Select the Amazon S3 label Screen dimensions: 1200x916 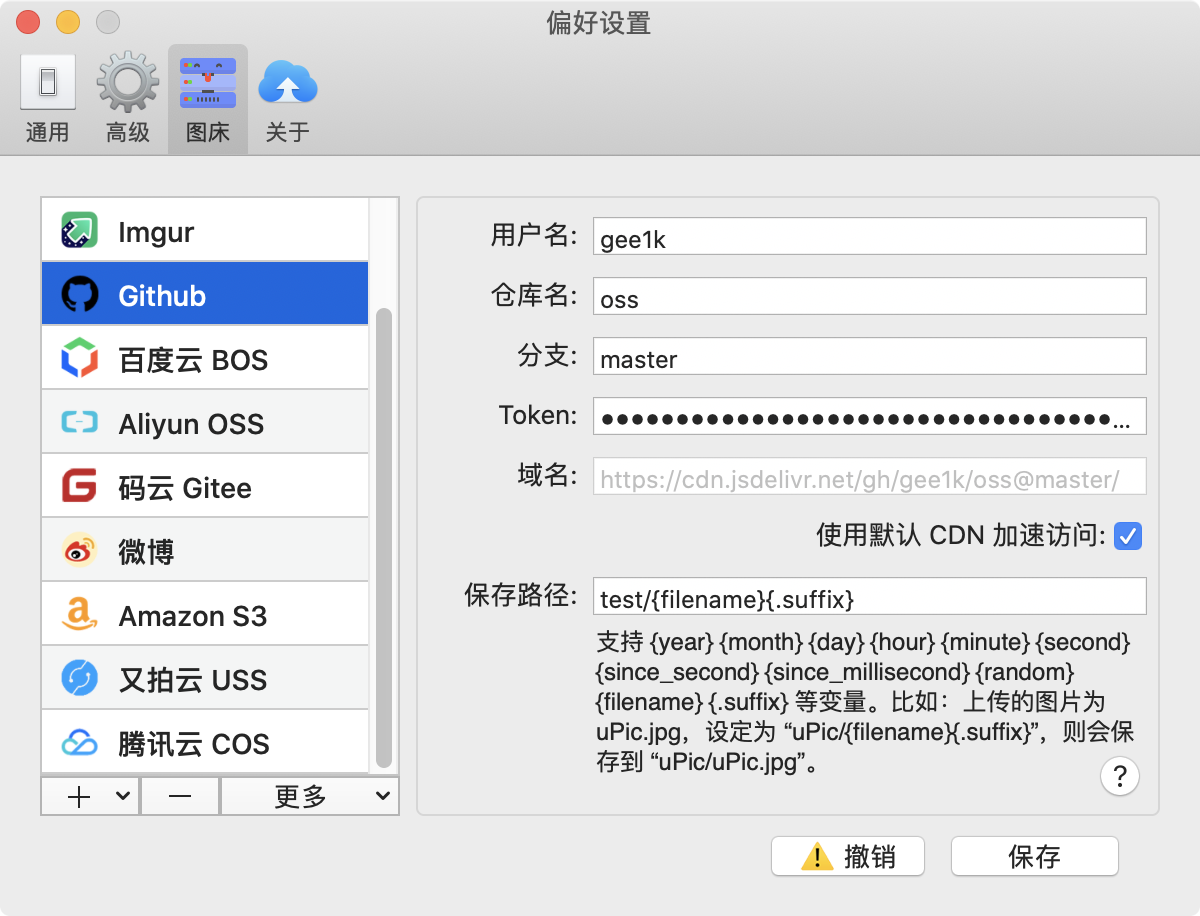pyautogui.click(x=193, y=616)
